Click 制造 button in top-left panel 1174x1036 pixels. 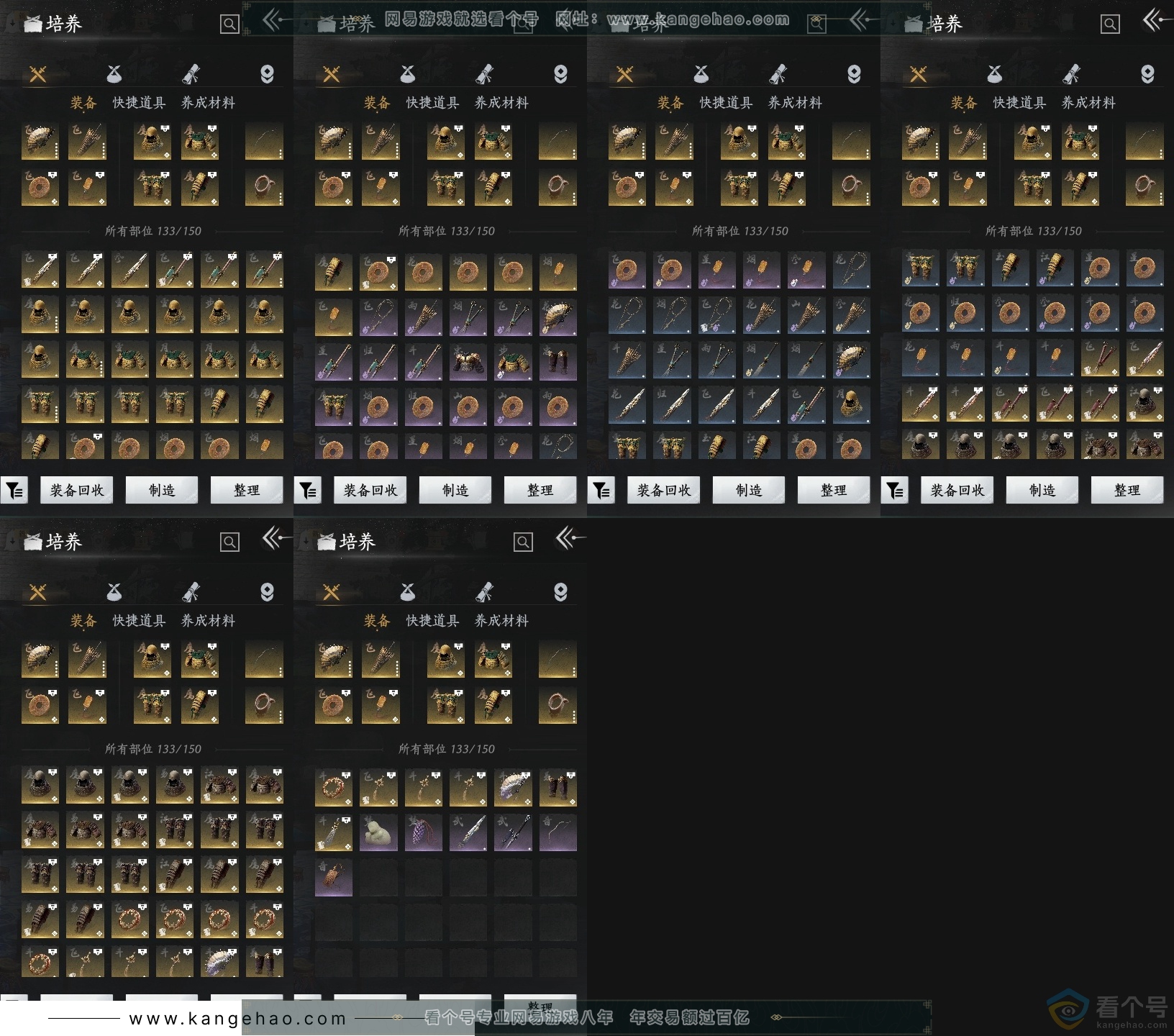[162, 490]
